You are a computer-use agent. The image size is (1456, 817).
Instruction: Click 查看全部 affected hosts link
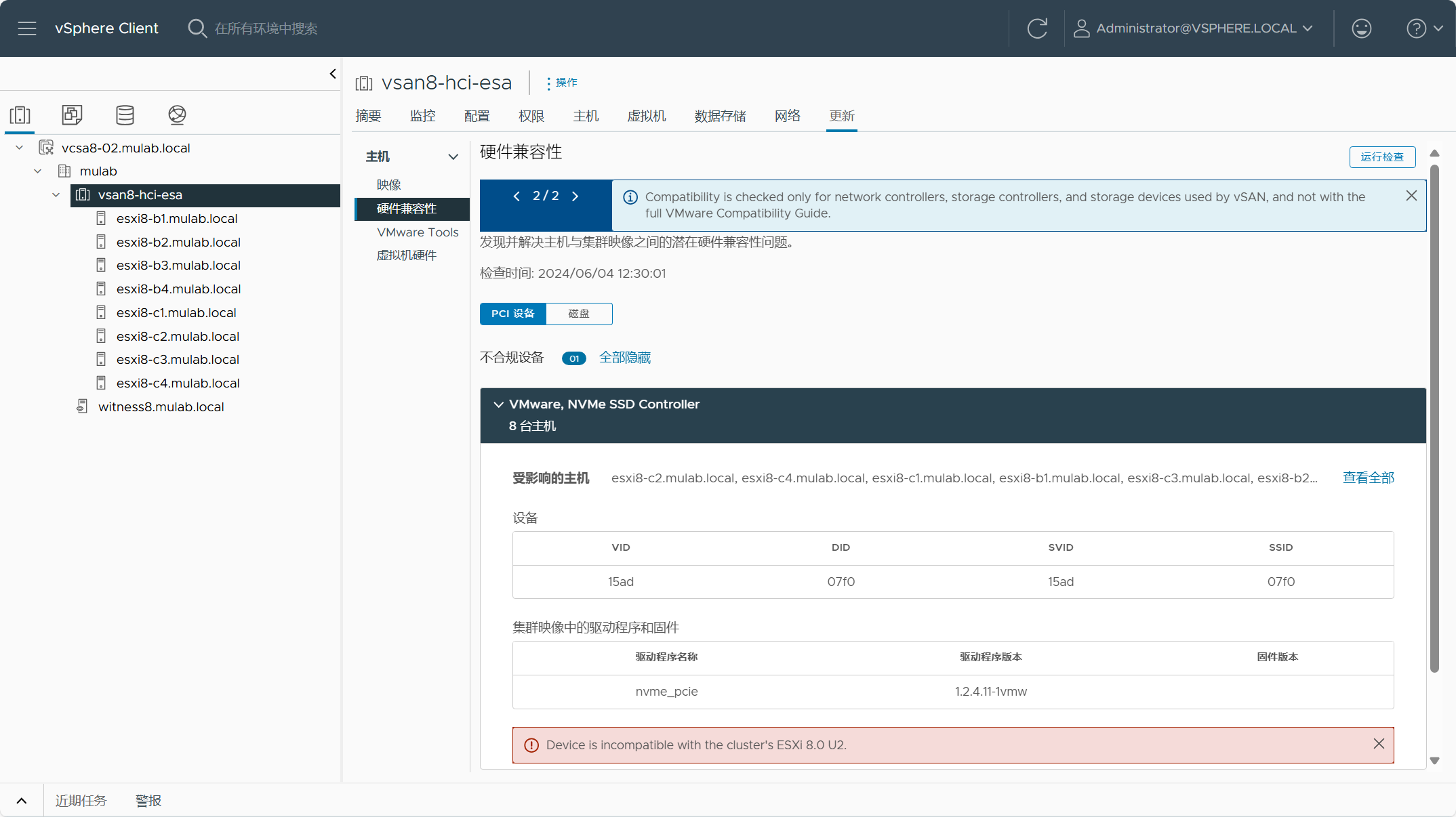tap(1369, 478)
